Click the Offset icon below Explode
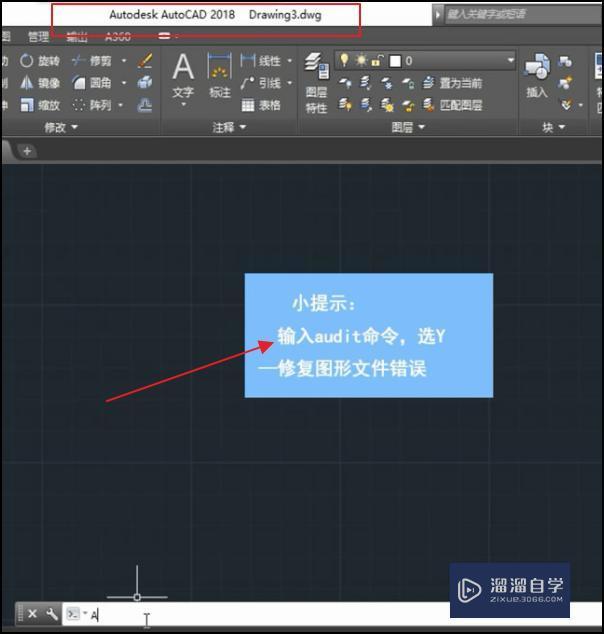Image resolution: width=604 pixels, height=634 pixels. click(x=145, y=105)
